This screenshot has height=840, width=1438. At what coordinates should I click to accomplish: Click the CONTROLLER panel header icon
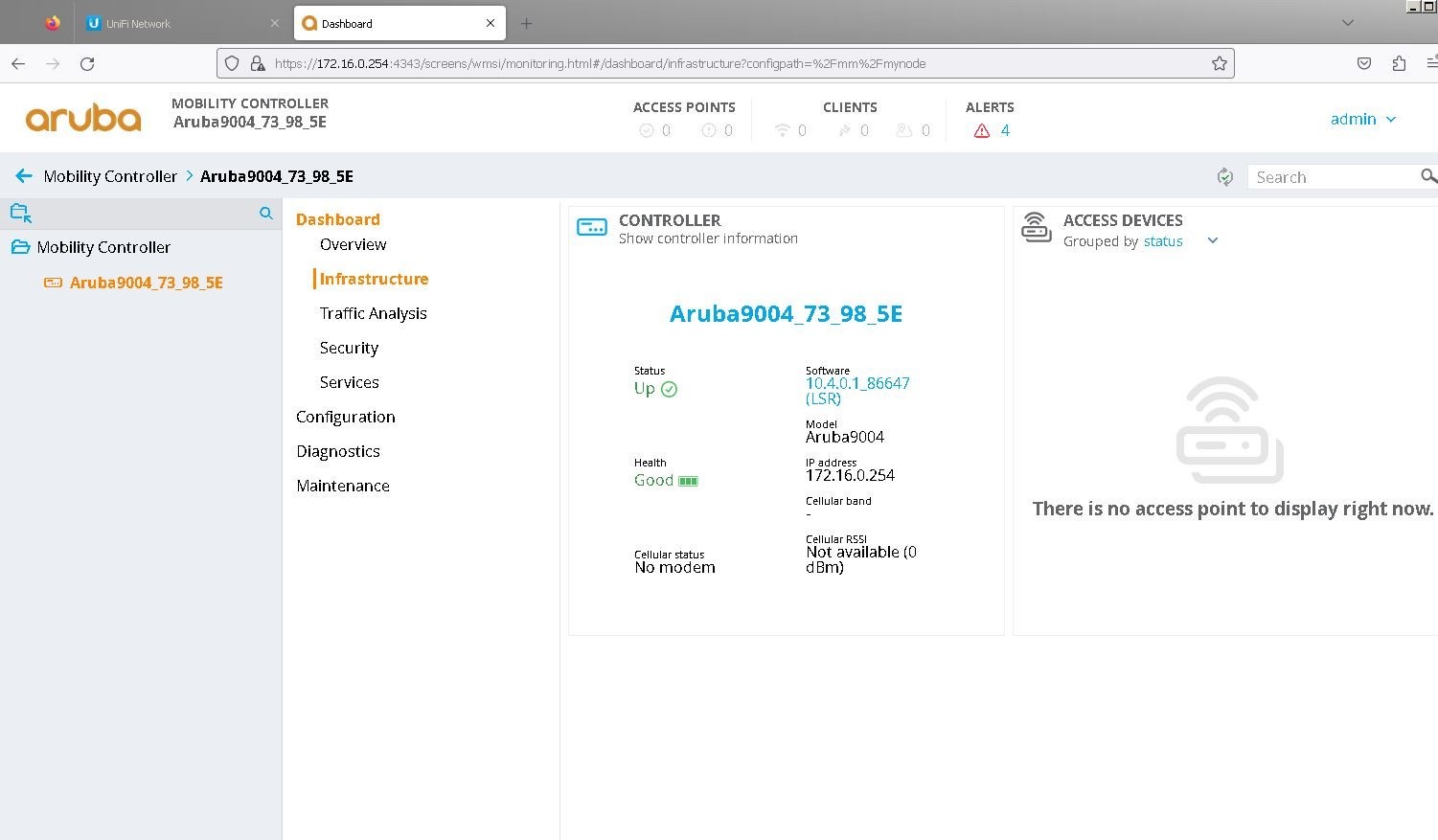[592, 228]
